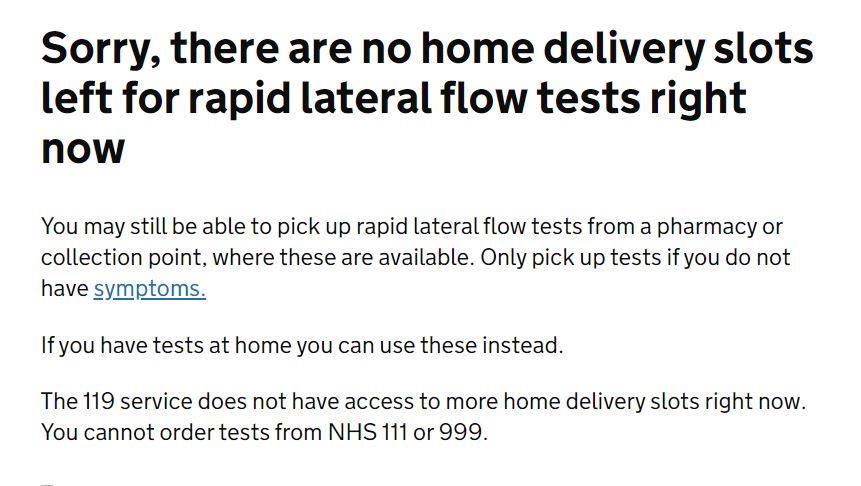Click 'NHS 111' text
861x486 pixels.
coord(367,433)
